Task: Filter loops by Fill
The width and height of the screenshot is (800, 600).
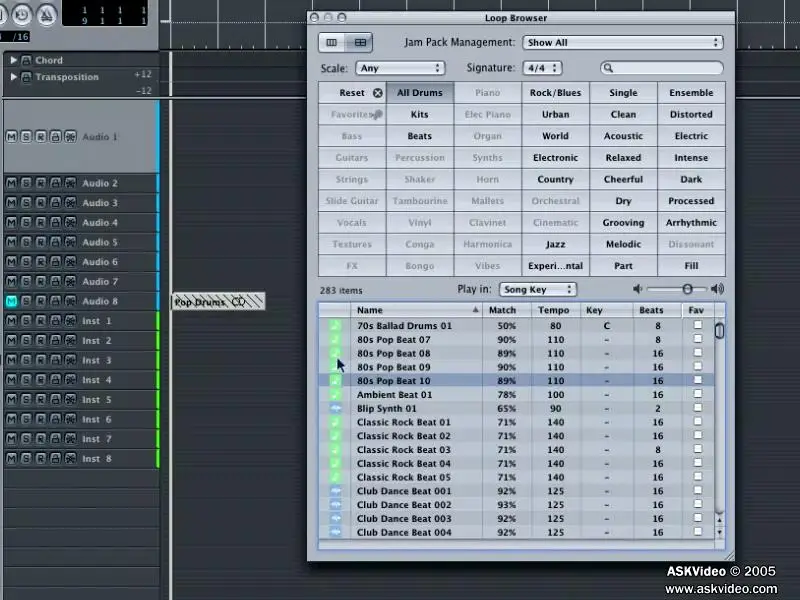Action: [x=691, y=266]
